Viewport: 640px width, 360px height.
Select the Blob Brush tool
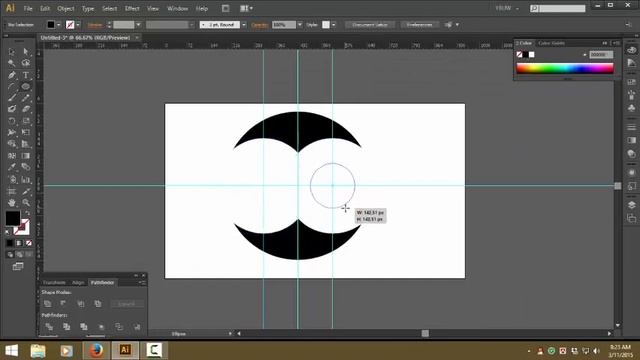[x=11, y=109]
